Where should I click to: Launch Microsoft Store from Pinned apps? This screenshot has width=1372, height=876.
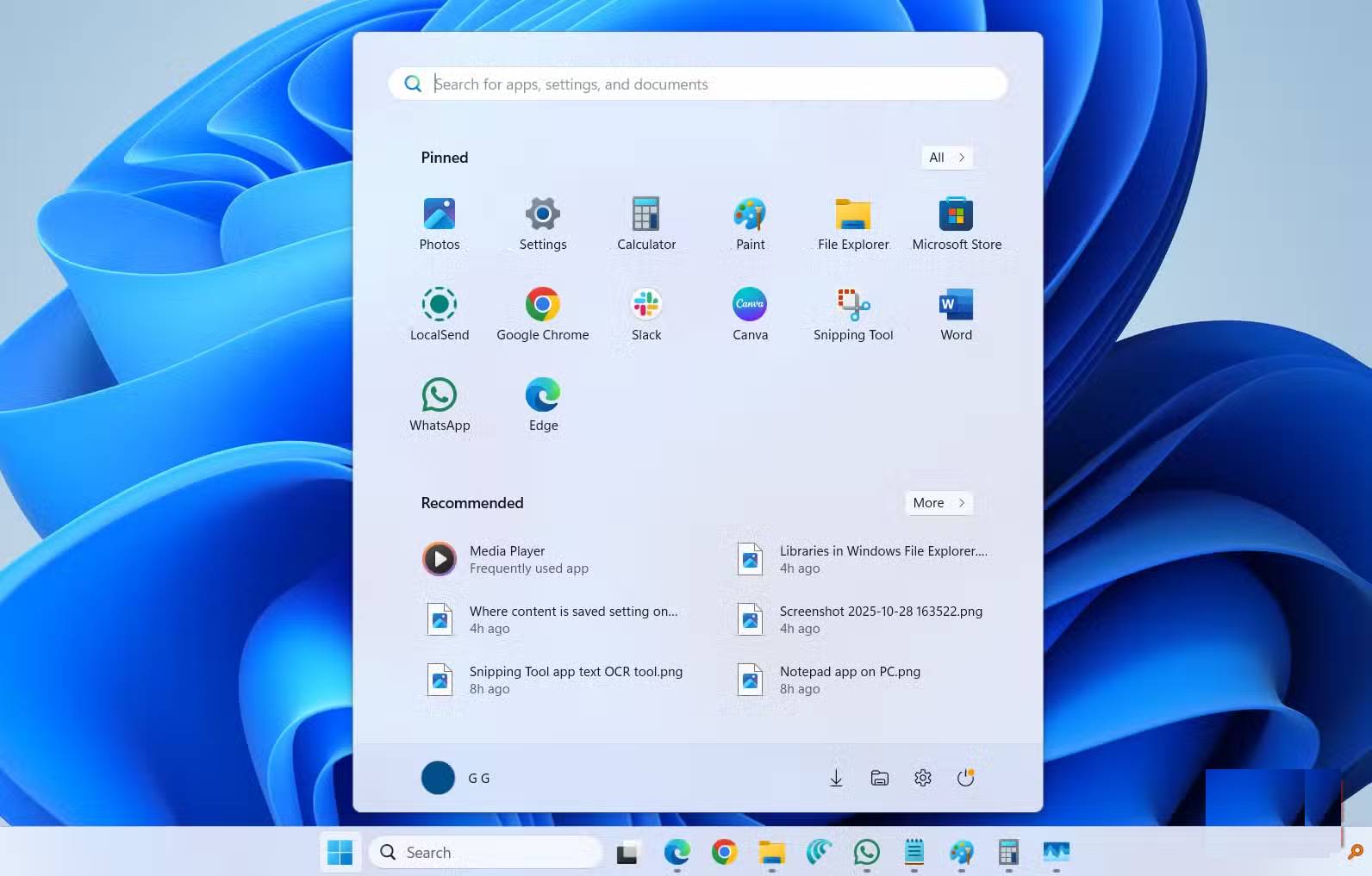957,223
